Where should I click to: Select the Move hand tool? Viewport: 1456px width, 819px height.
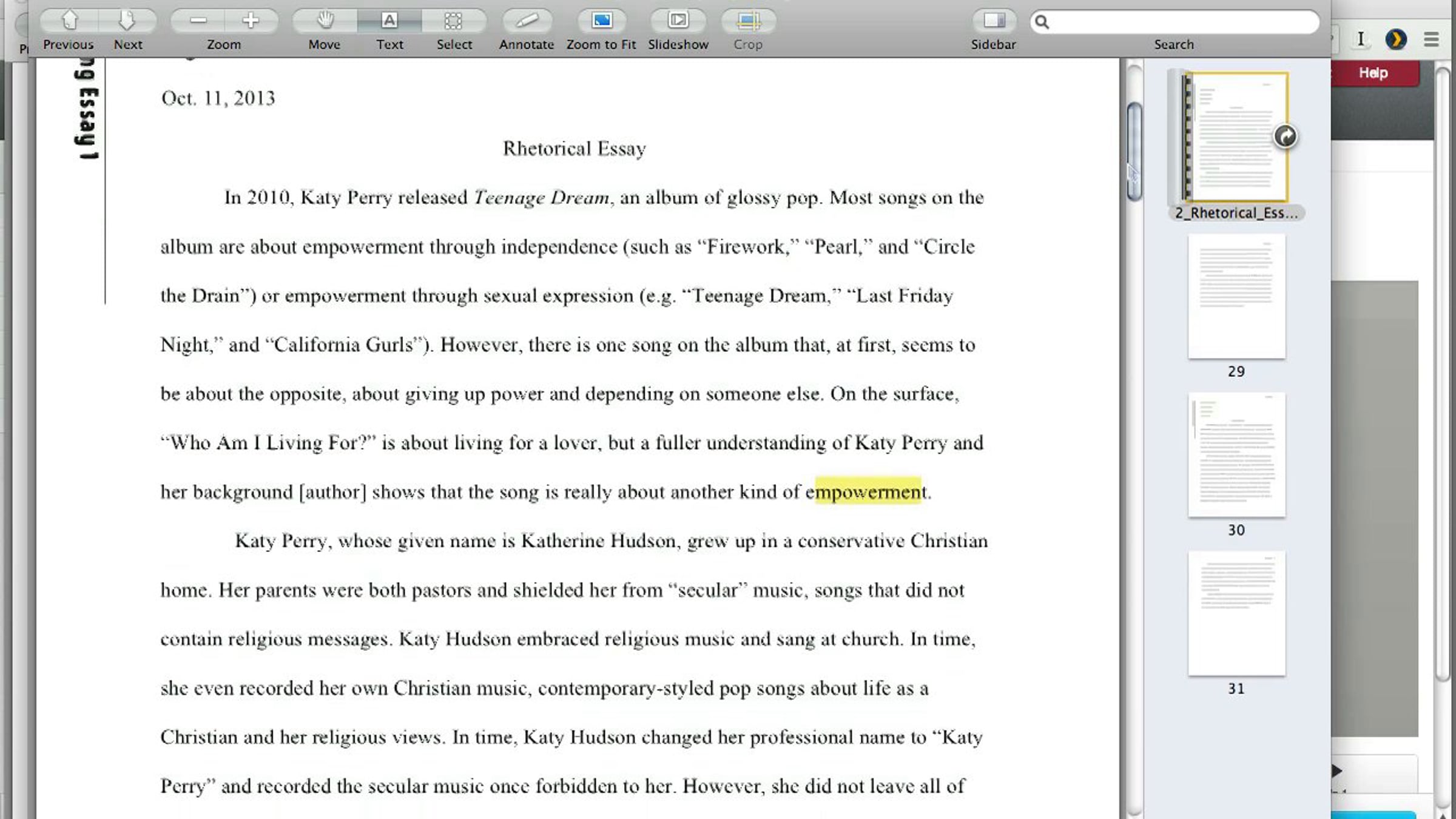(325, 21)
